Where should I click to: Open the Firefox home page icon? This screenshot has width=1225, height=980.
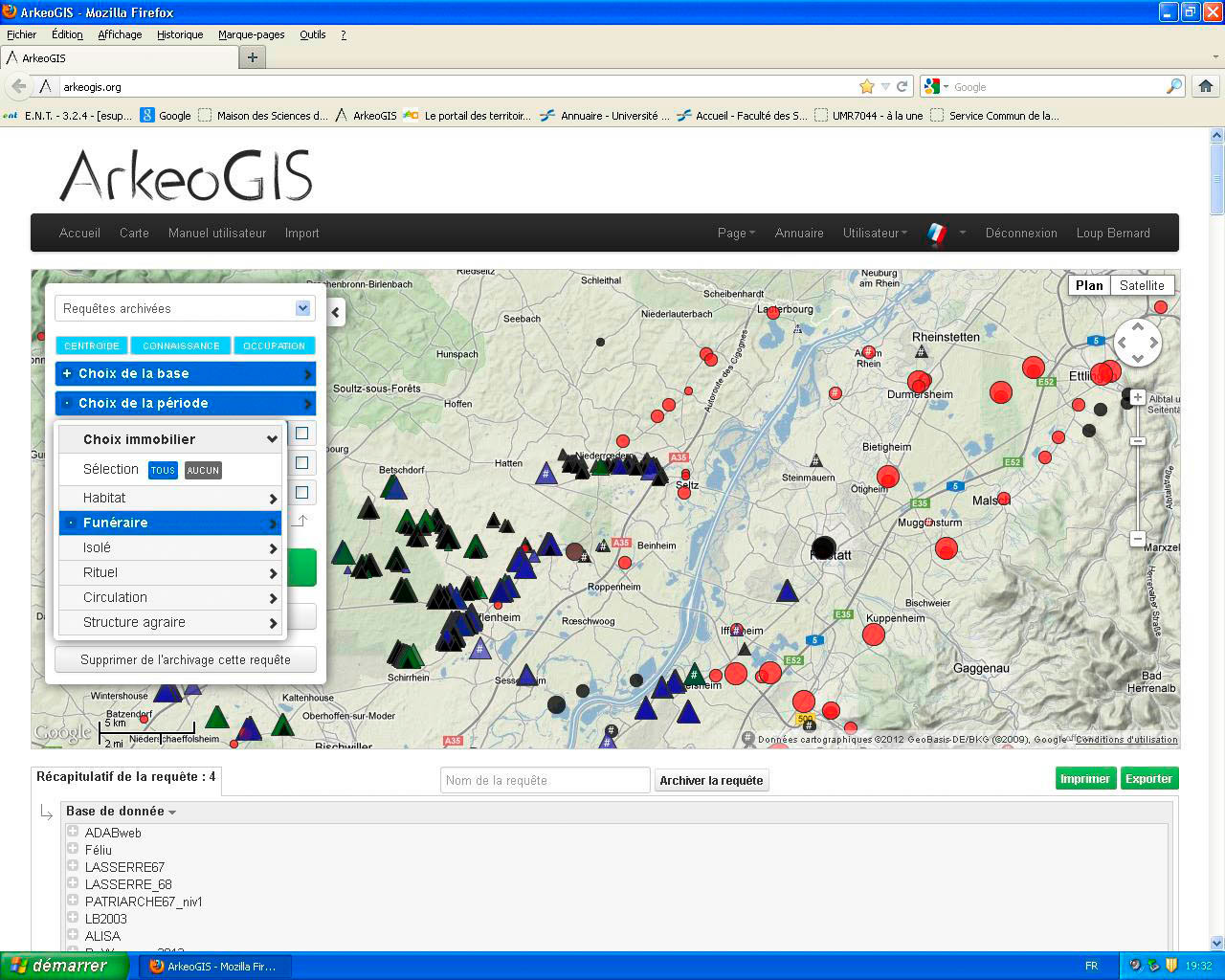tap(1206, 86)
